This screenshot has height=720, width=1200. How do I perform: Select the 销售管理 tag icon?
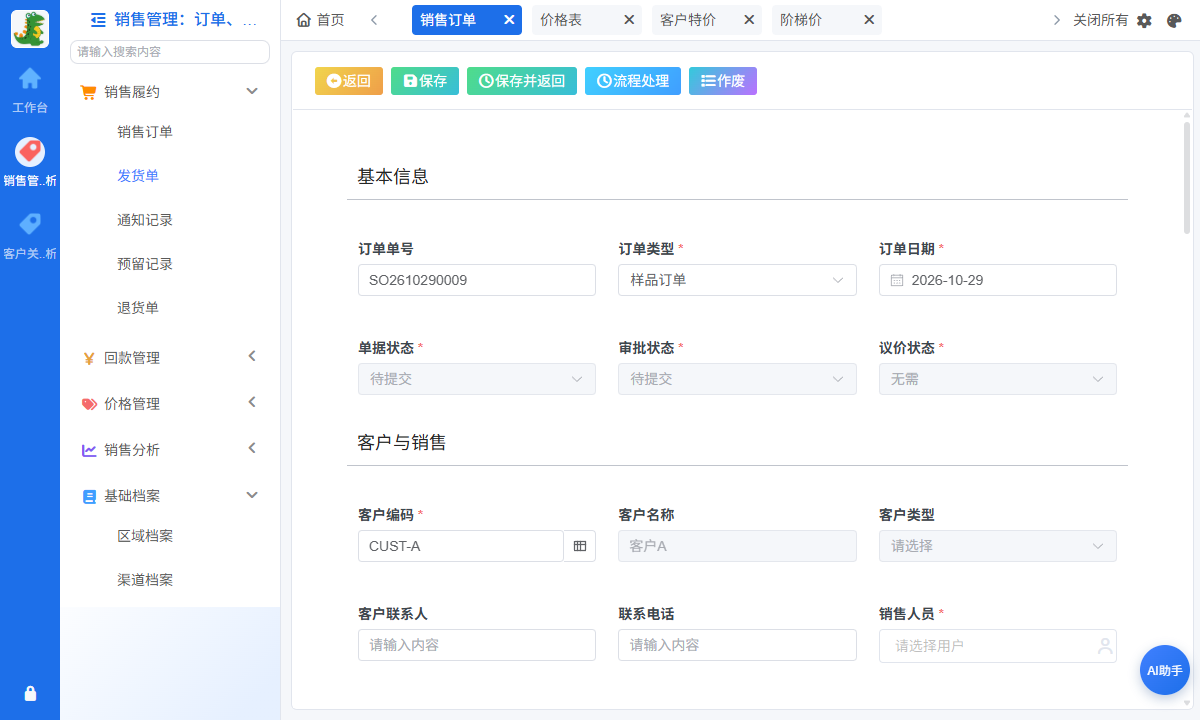coord(30,151)
